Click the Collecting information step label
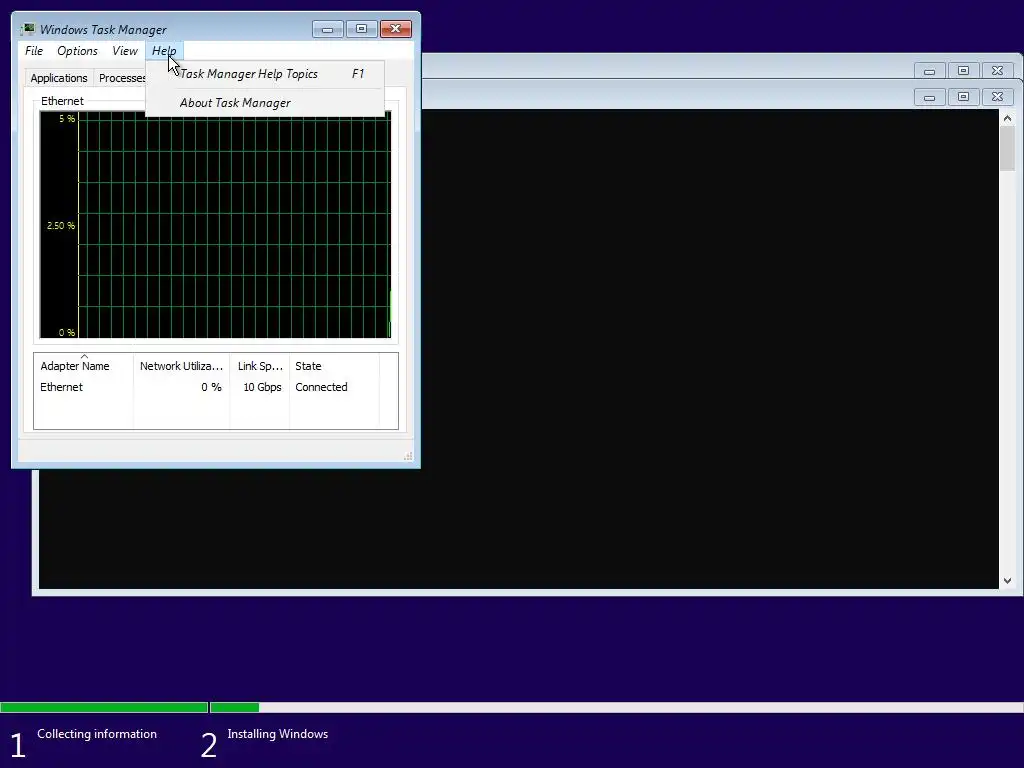Screen dimensions: 1024x768 tap(97, 734)
